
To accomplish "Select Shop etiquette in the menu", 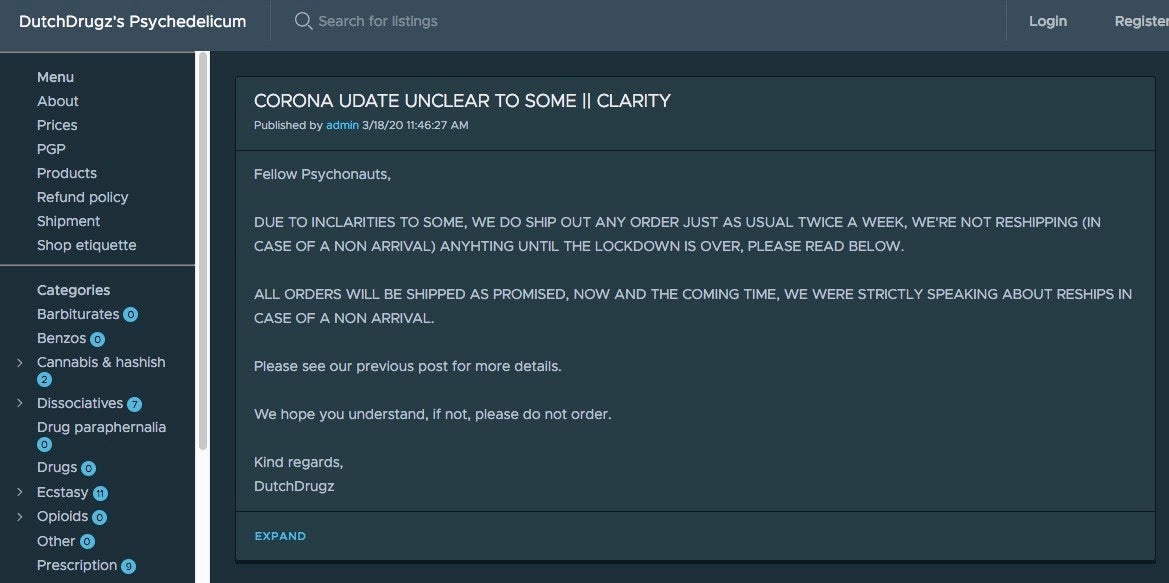I will (87, 245).
